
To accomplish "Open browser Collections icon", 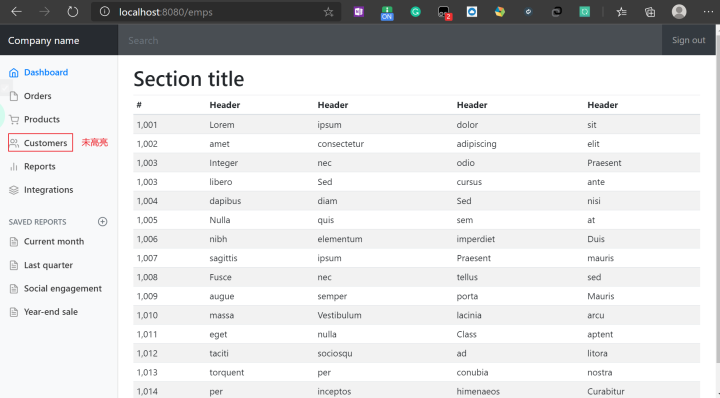I will click(x=650, y=12).
